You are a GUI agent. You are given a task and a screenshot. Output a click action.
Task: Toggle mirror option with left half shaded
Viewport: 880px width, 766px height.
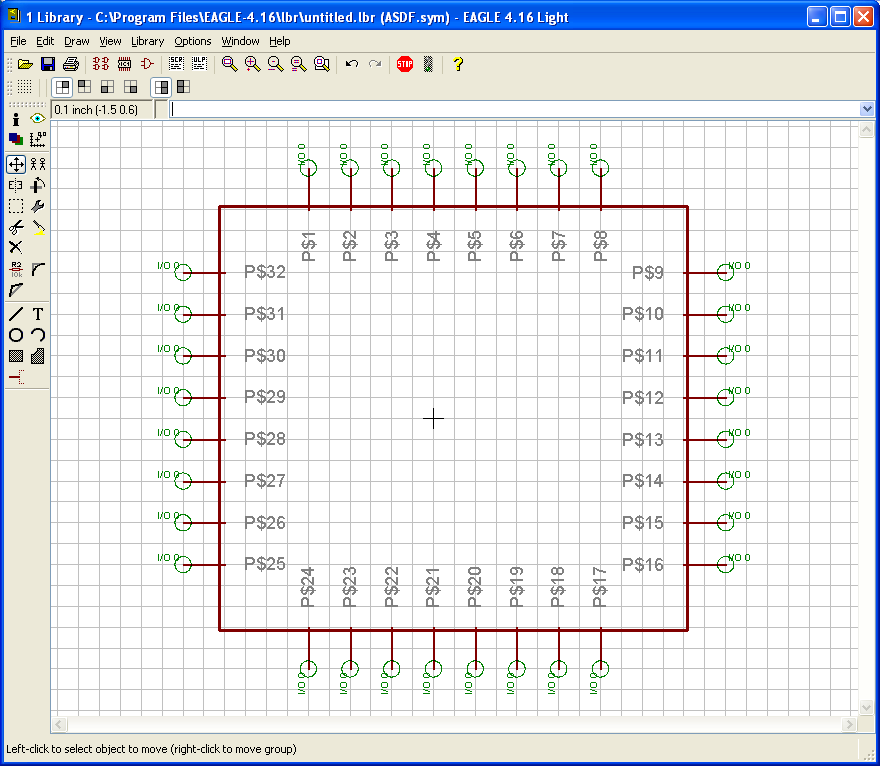[x=184, y=86]
